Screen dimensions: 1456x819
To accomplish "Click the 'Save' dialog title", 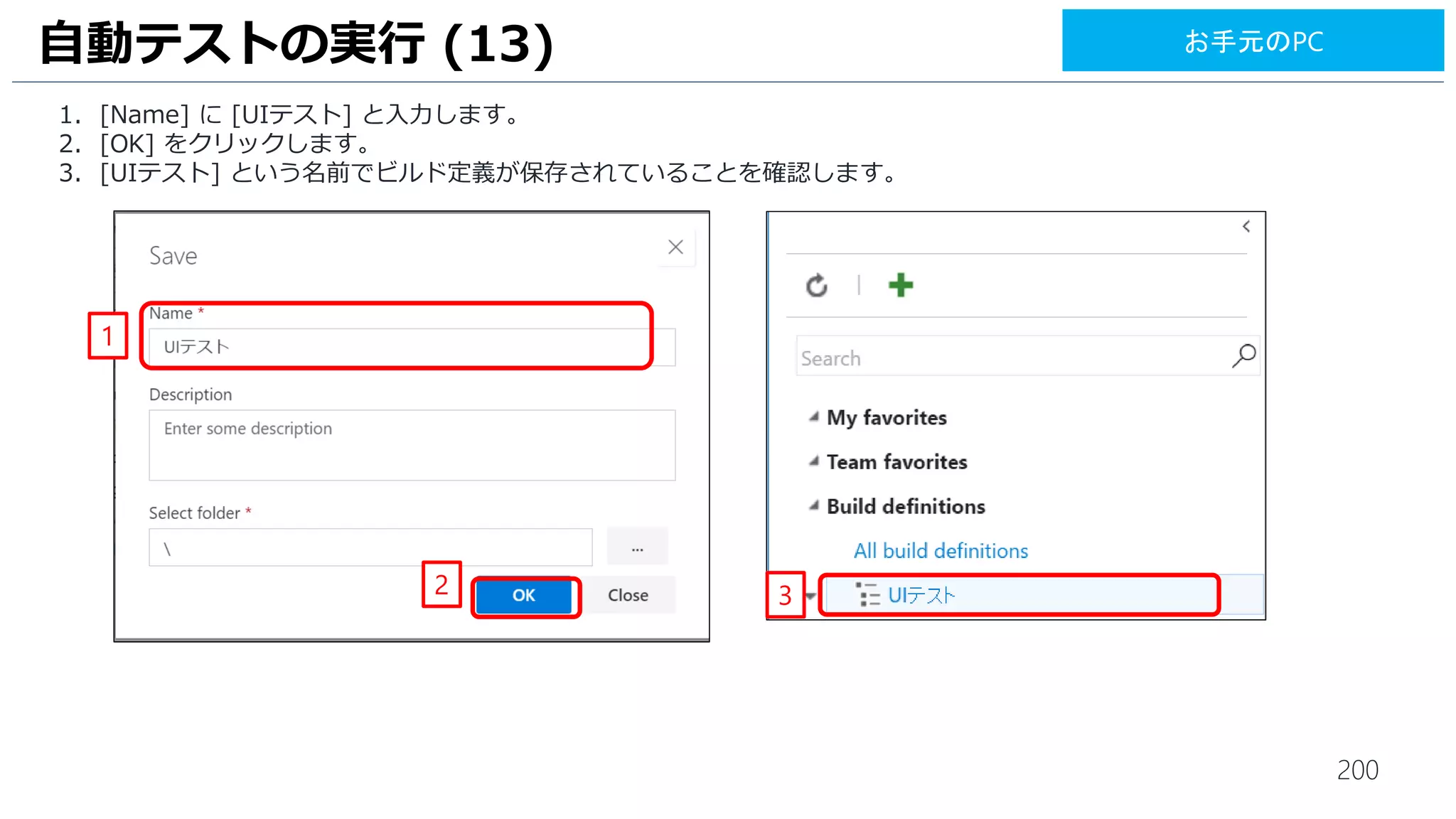I will point(173,256).
